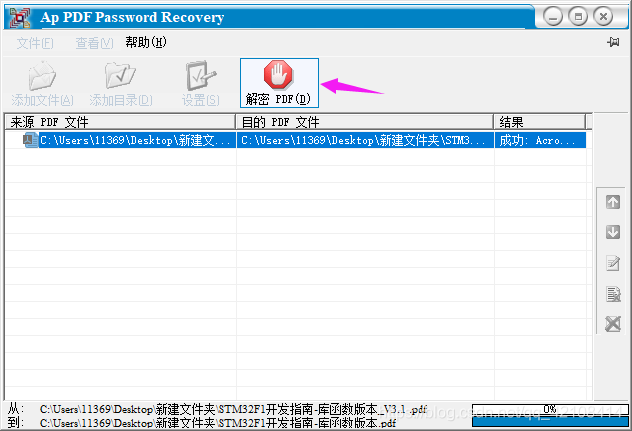Click the 成功 result cell
The width and height of the screenshot is (632, 431).
click(x=540, y=140)
